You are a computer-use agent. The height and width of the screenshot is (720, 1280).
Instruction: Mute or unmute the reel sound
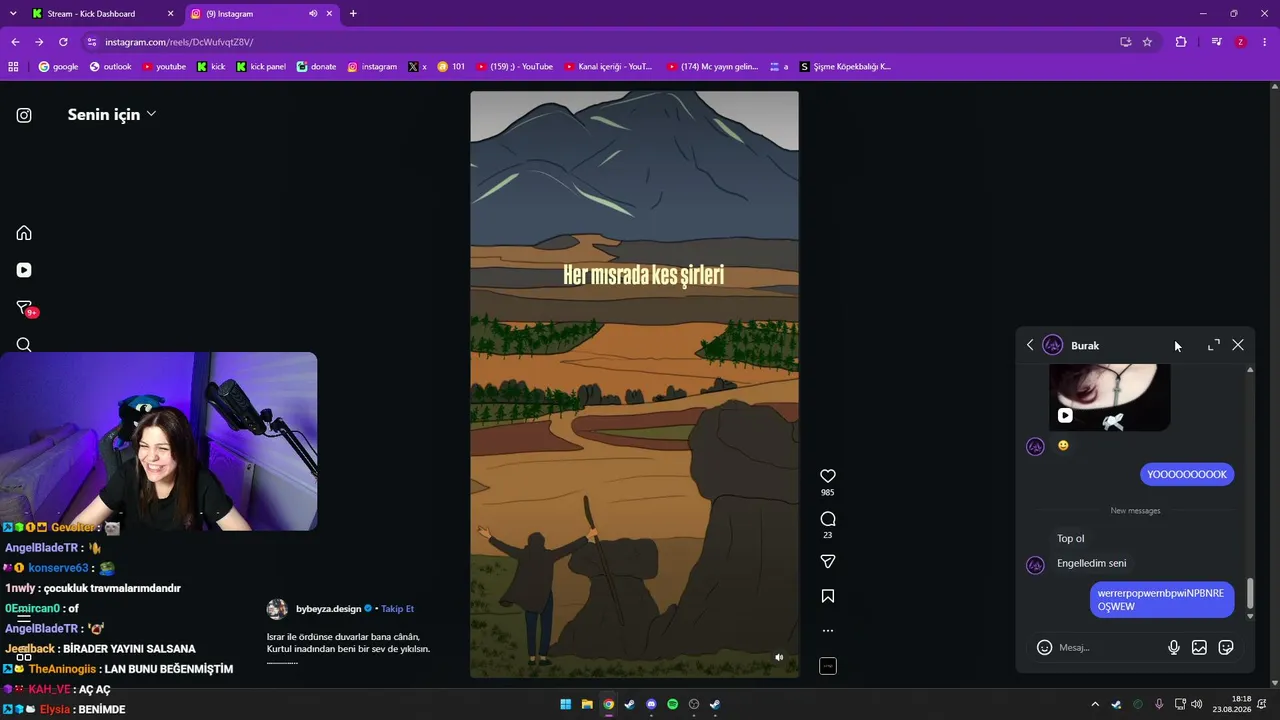pos(779,657)
